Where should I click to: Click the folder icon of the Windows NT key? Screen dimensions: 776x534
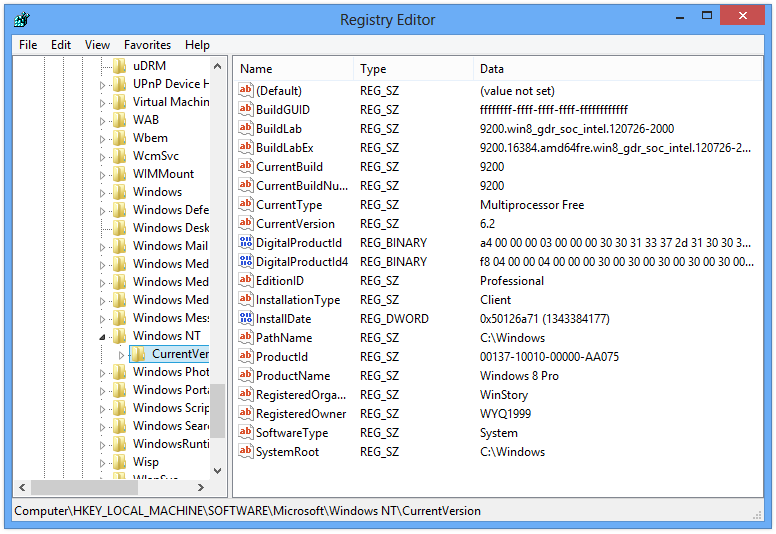120,336
